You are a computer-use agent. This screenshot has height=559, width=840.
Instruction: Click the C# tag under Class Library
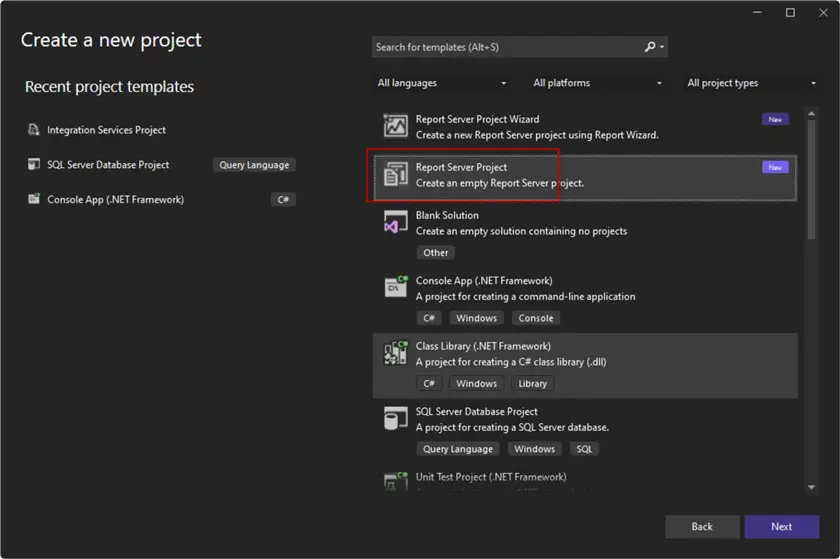point(429,384)
